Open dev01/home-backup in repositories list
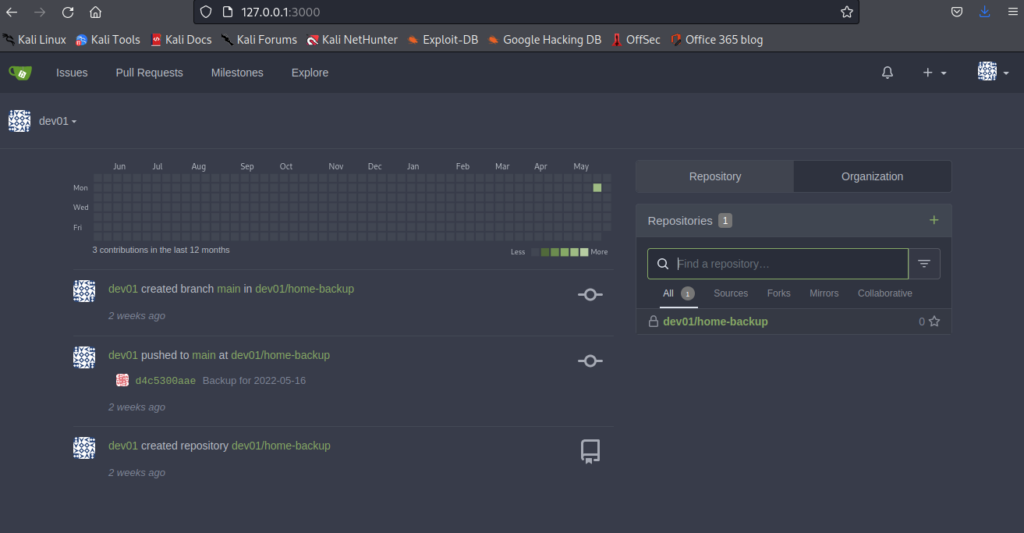Screen dimensions: 1024x533 click(x=715, y=321)
